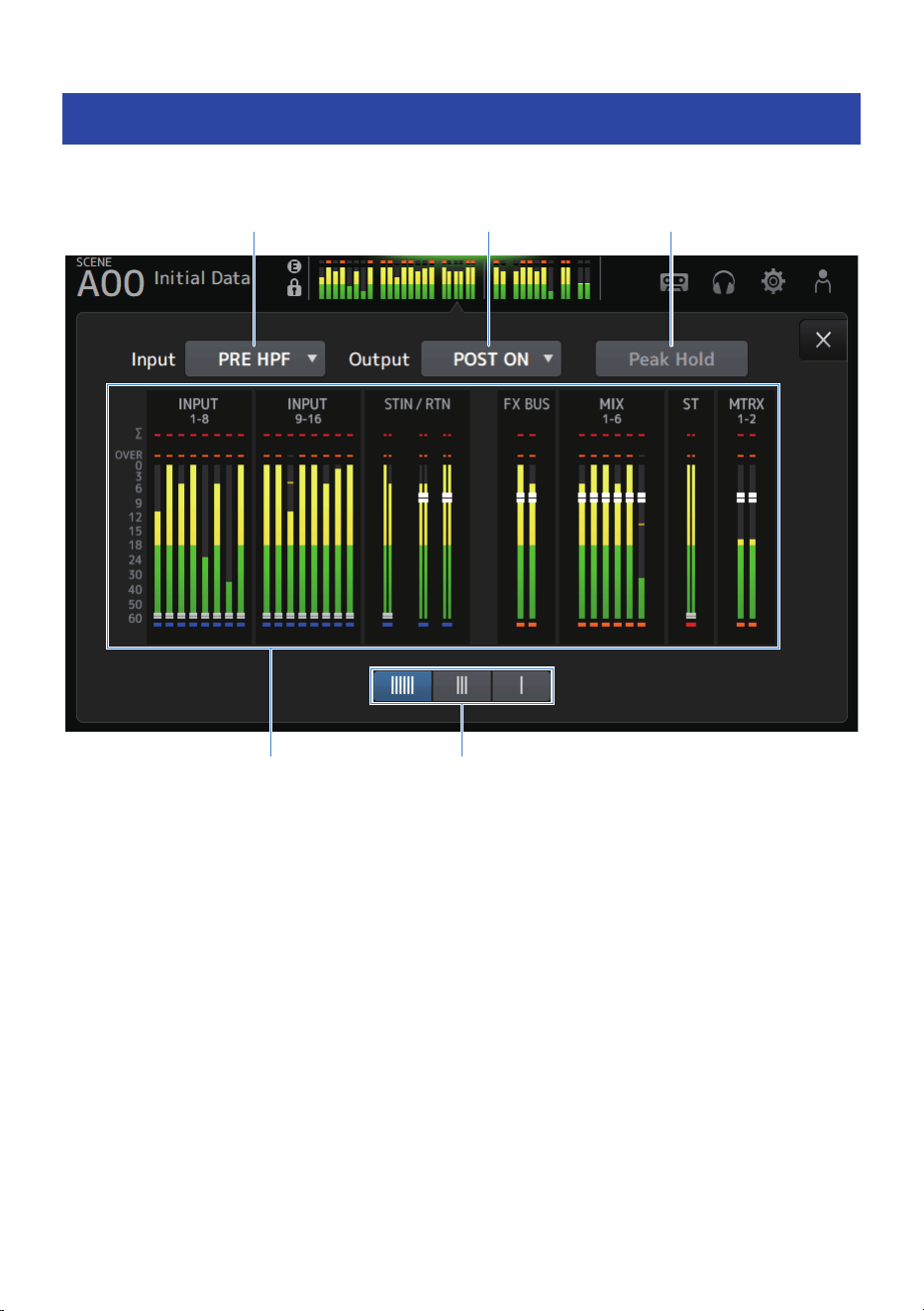Open the user login icon
This screenshot has width=924, height=1311.
(x=823, y=281)
